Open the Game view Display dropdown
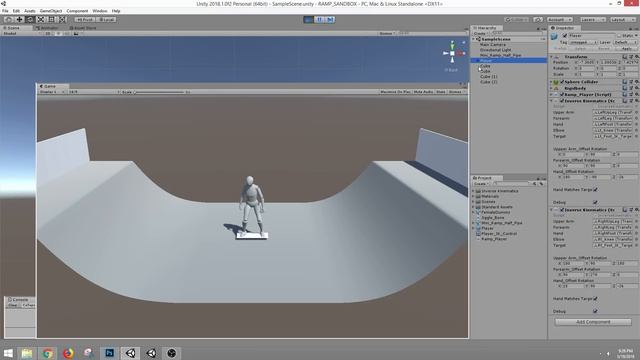Screen dimensions: 640x360 click(52, 92)
